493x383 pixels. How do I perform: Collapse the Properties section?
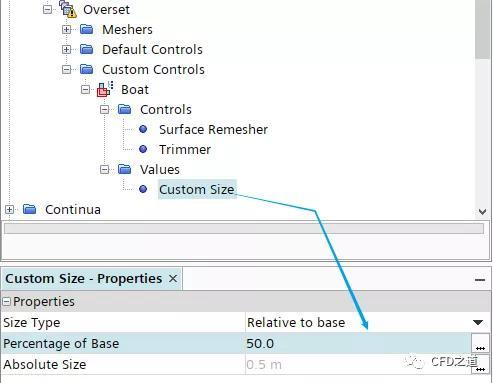pos(6,302)
